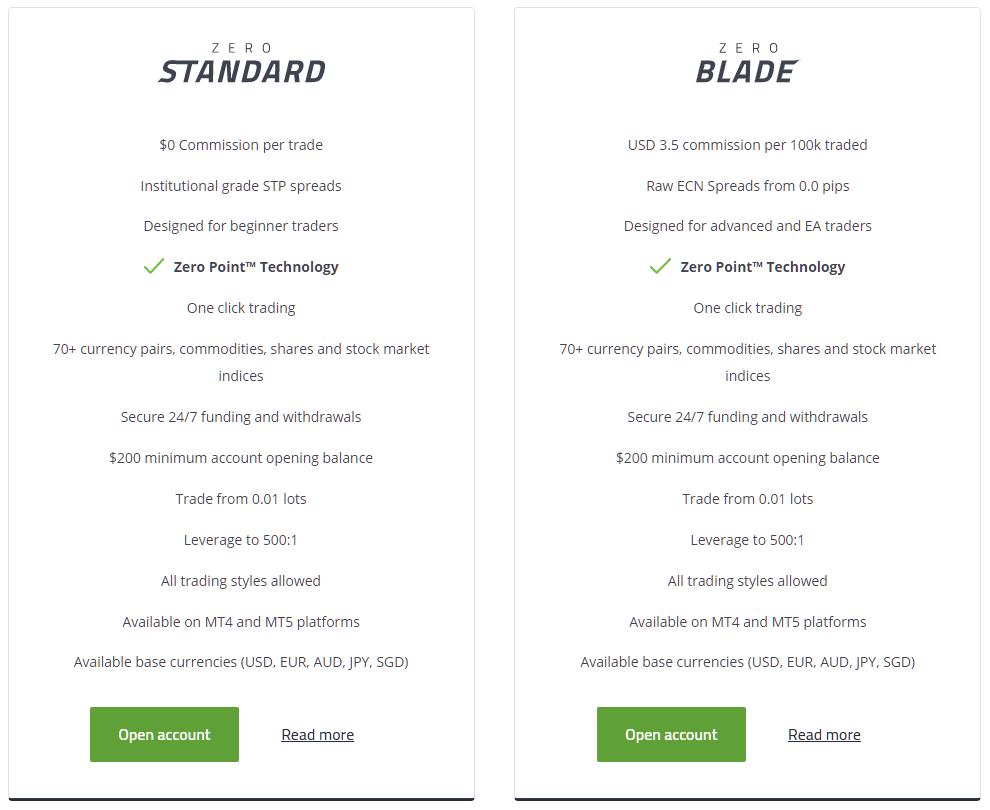Read more about Zero Blade
This screenshot has height=810, width=990.
(x=824, y=735)
